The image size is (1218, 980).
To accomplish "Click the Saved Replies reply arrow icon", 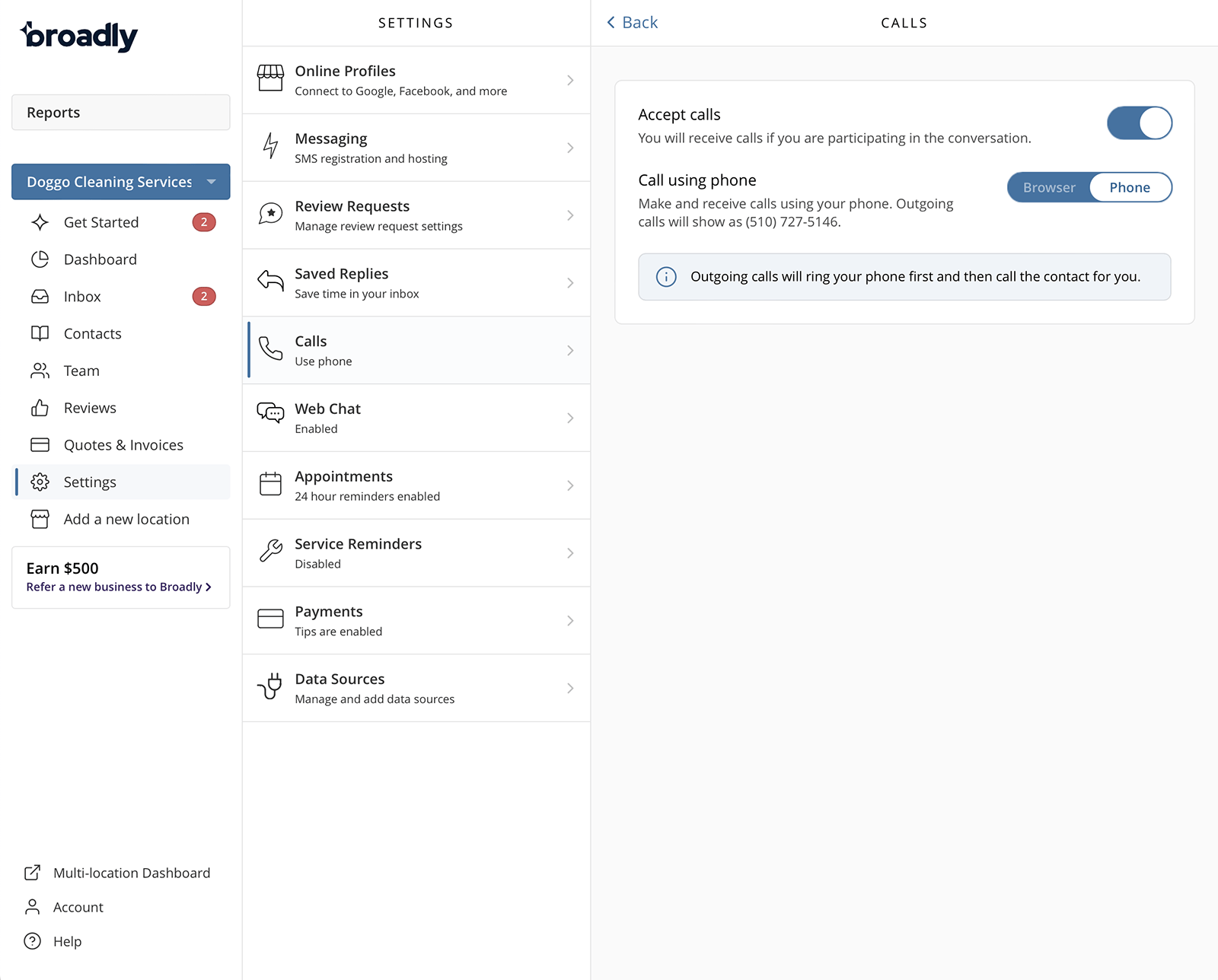I will pyautogui.click(x=270, y=281).
